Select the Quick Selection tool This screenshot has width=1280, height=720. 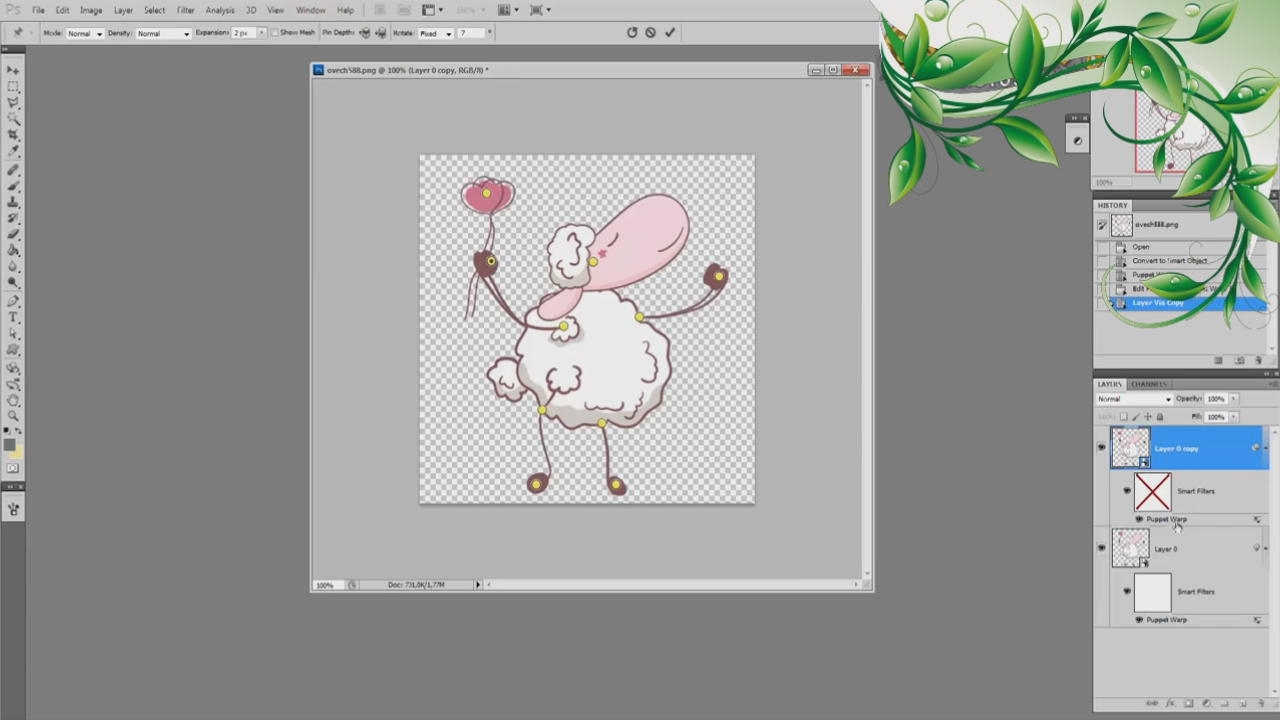click(x=13, y=119)
